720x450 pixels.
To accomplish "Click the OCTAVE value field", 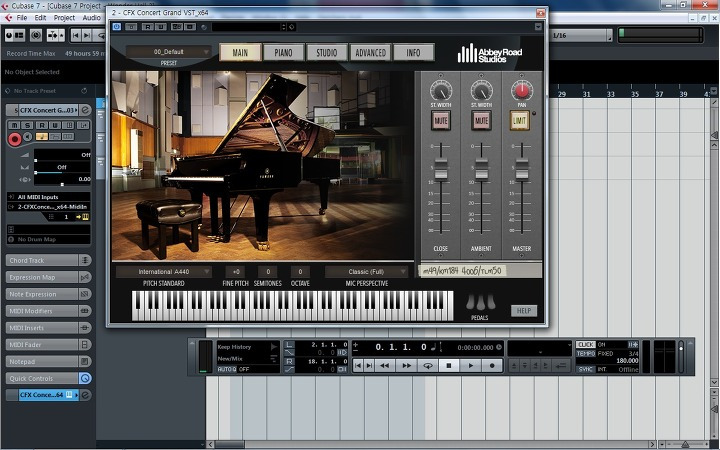I will [x=300, y=272].
